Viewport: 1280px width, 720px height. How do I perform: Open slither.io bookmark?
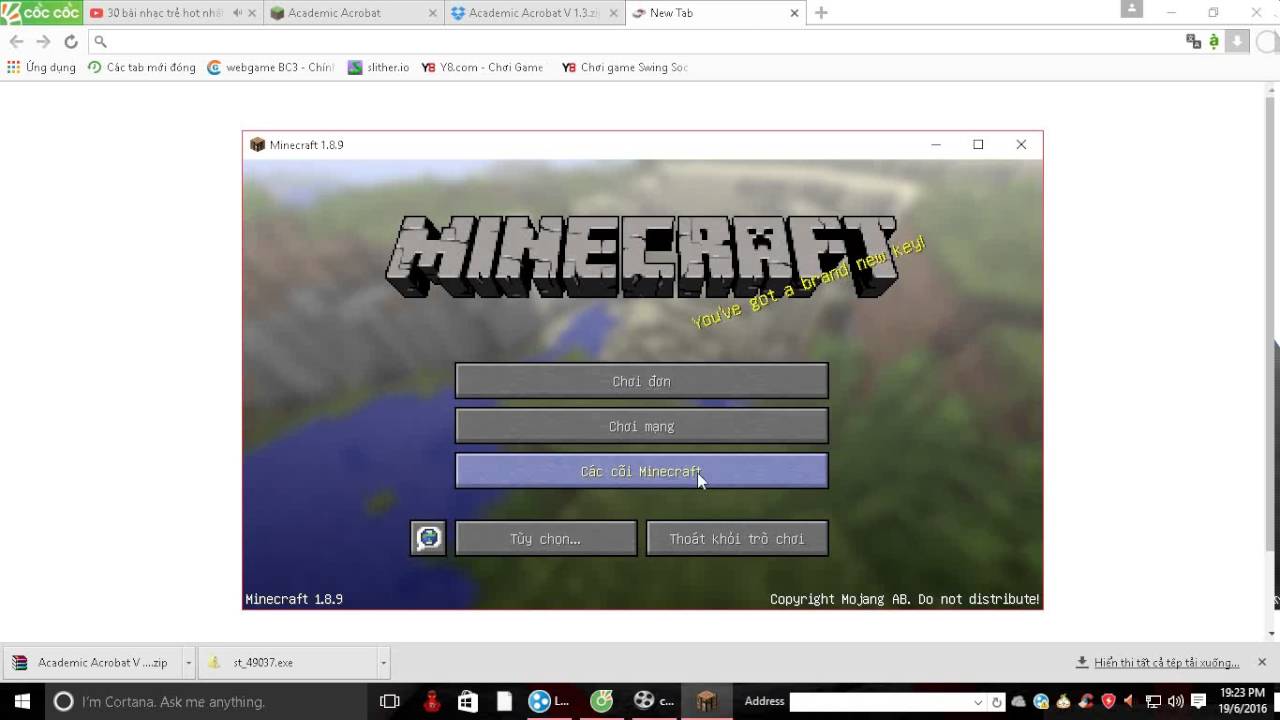(x=379, y=67)
